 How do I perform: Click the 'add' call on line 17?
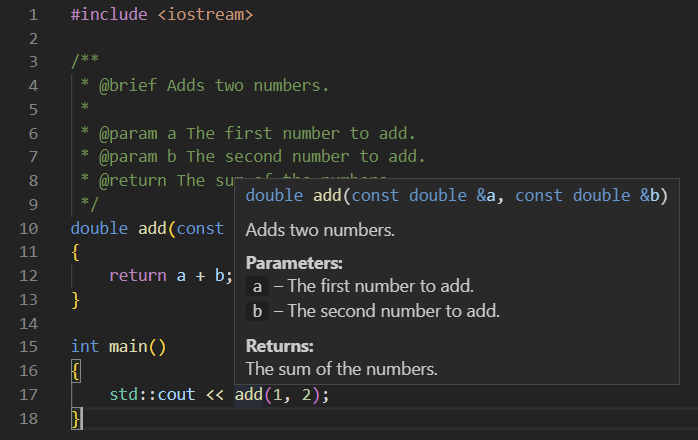(248, 395)
